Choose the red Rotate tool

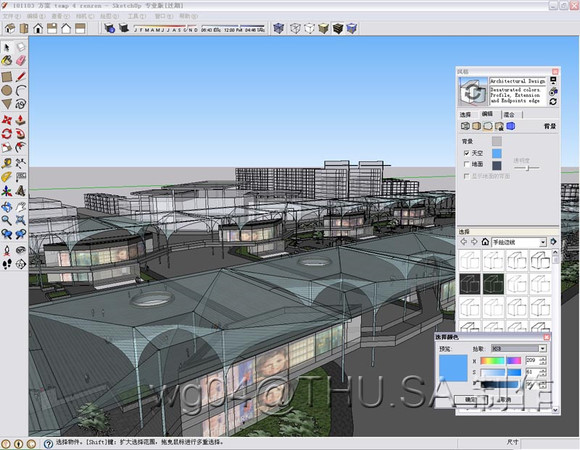(x=7, y=133)
